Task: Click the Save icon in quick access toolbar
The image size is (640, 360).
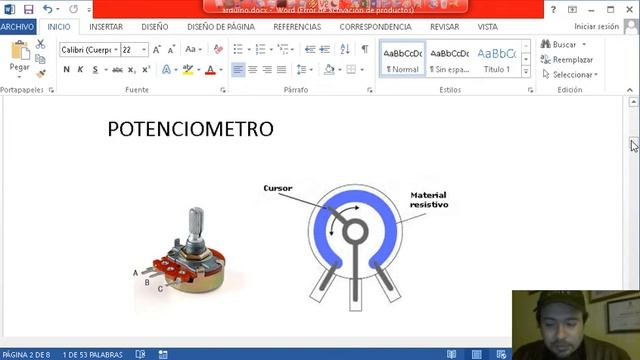Action: pos(28,9)
